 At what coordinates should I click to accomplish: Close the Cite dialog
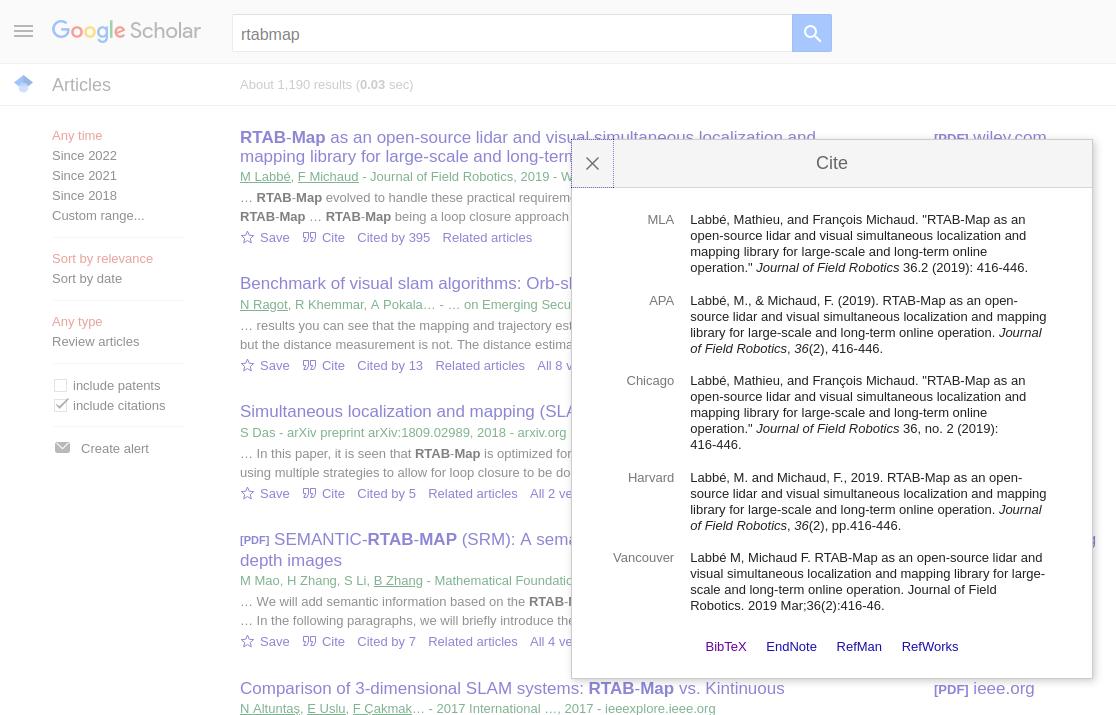click(x=592, y=163)
